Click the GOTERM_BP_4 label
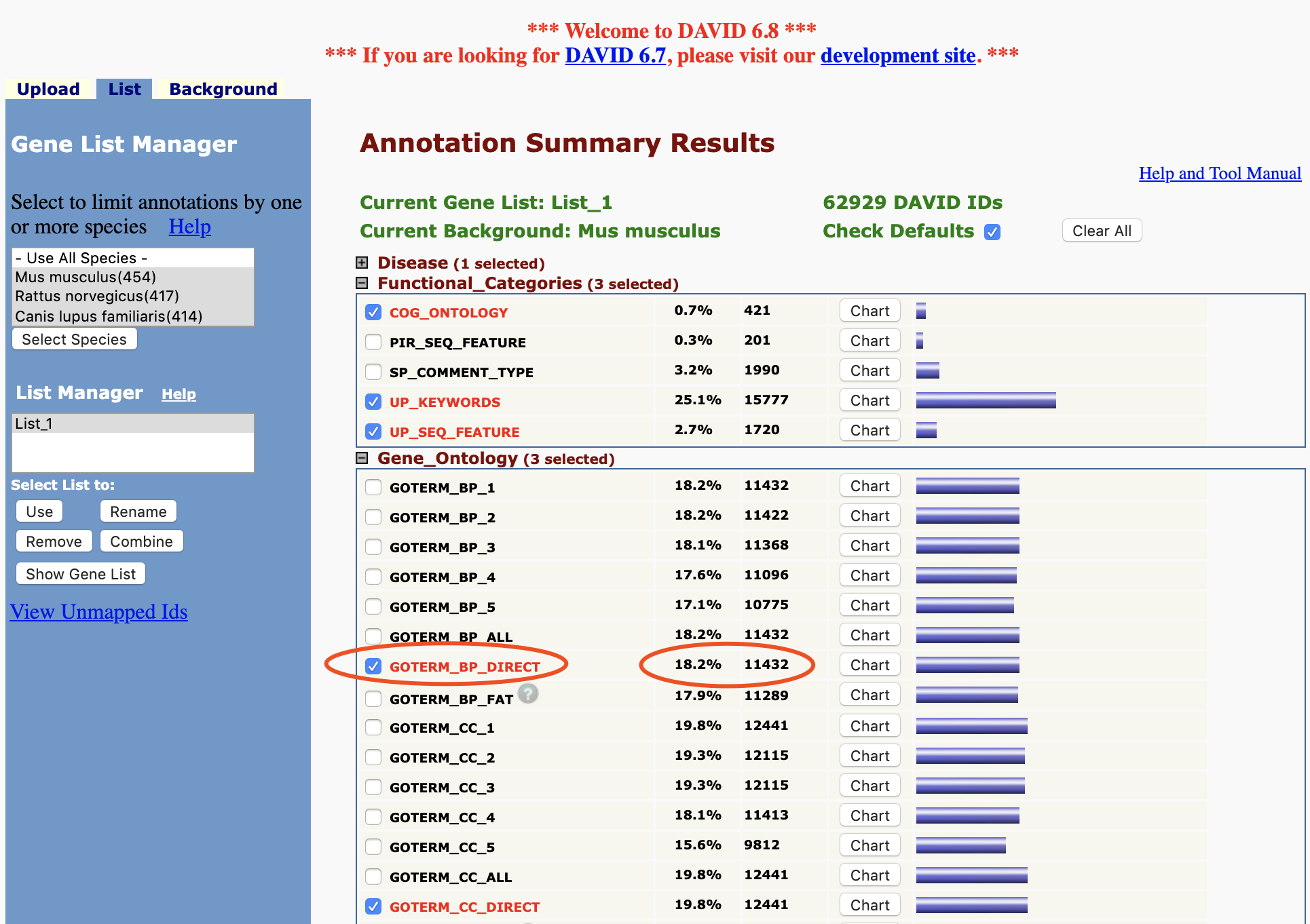Viewport: 1310px width, 924px height. [443, 577]
